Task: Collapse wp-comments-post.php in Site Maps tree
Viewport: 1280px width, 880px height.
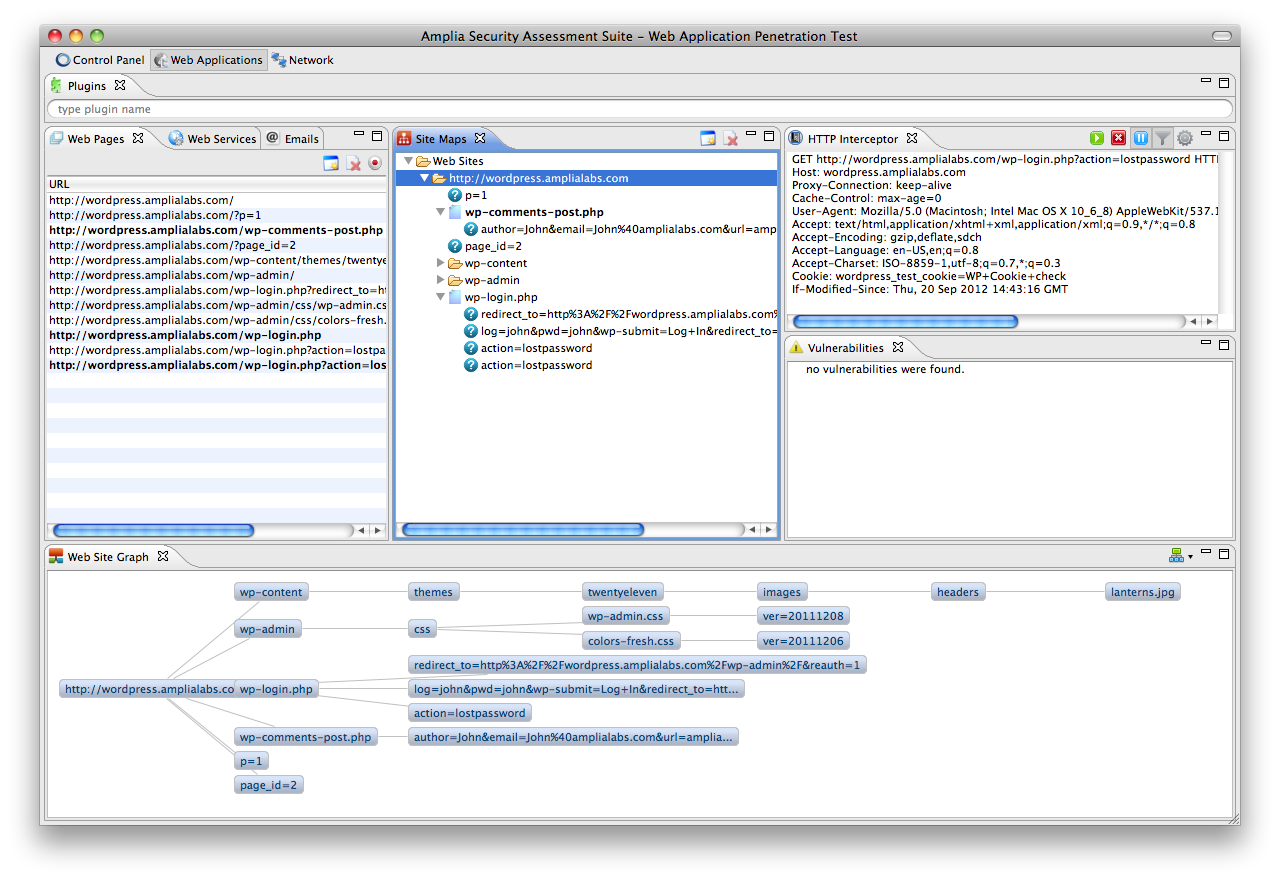Action: (440, 212)
